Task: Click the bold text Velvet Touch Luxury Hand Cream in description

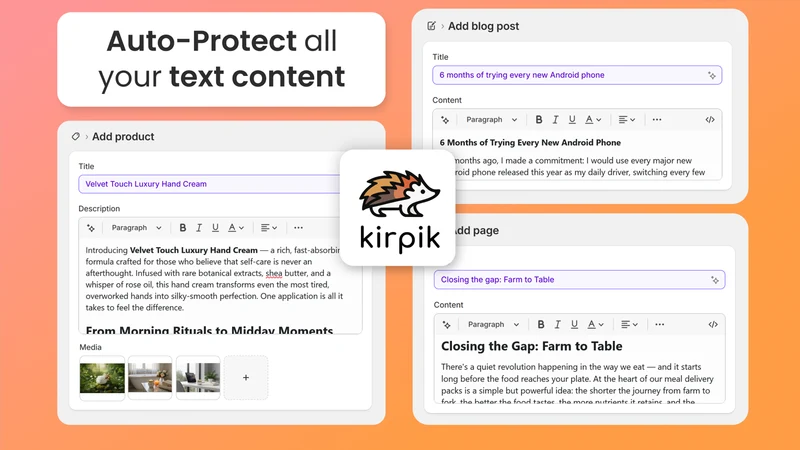Action: click(193, 251)
